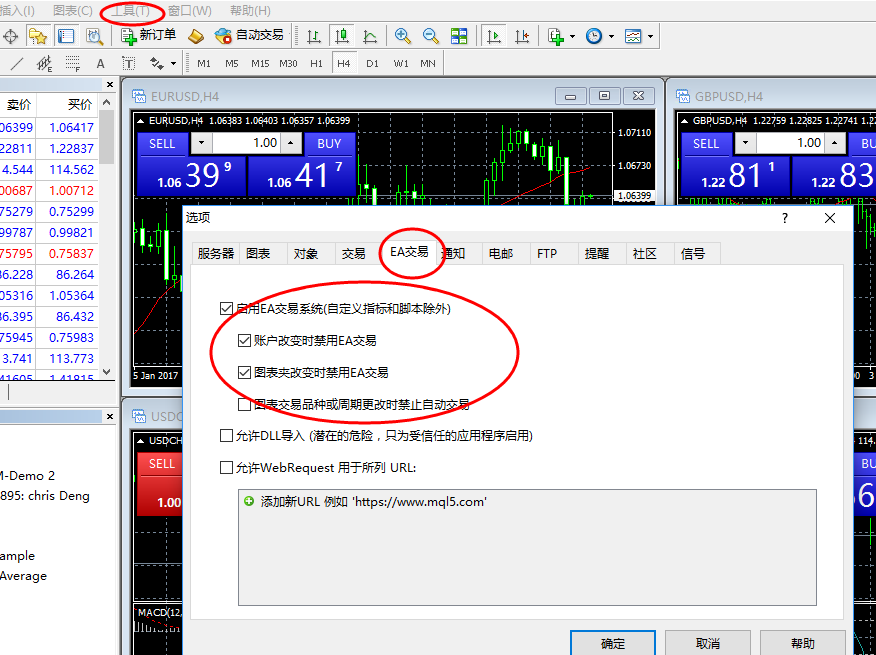Open the GBPUSD volume dropdown

[x=745, y=142]
